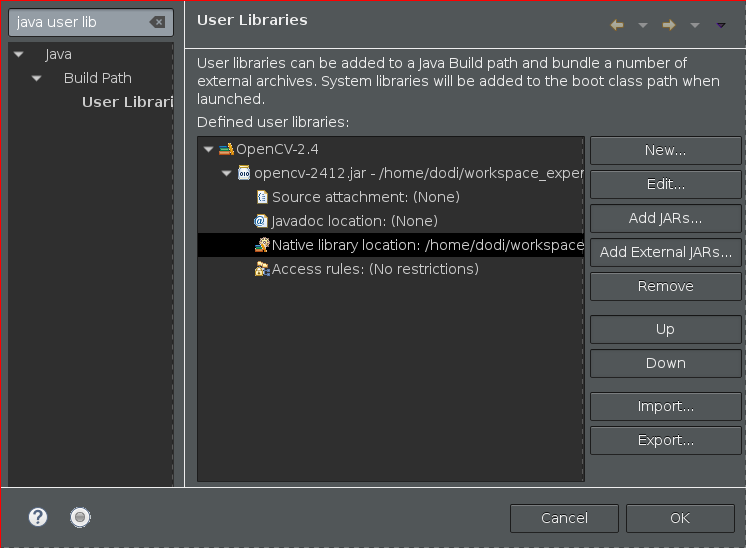Click the forward navigation arrow
Screen dimensions: 746x548
669,25
